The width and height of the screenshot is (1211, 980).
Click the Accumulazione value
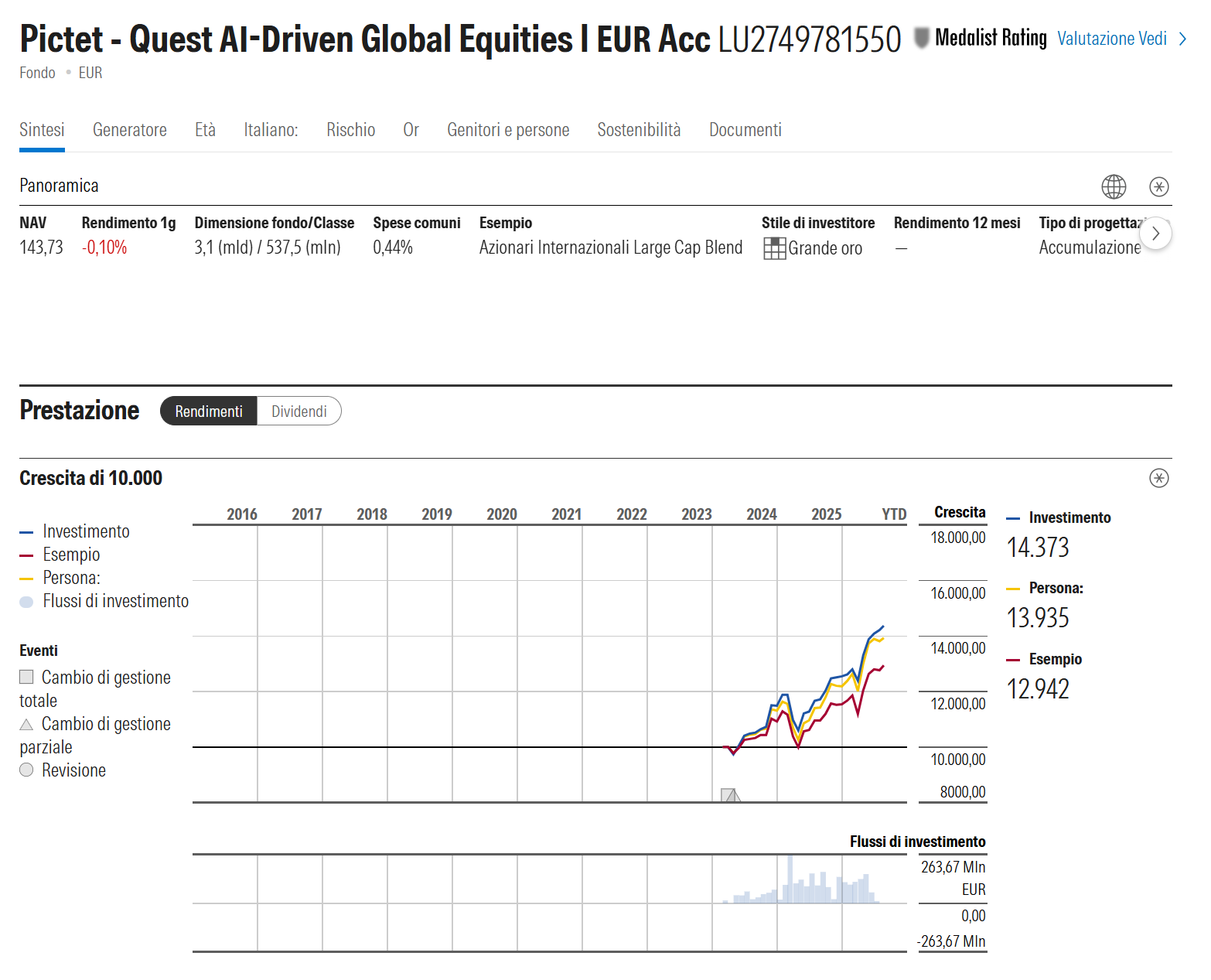[1090, 248]
